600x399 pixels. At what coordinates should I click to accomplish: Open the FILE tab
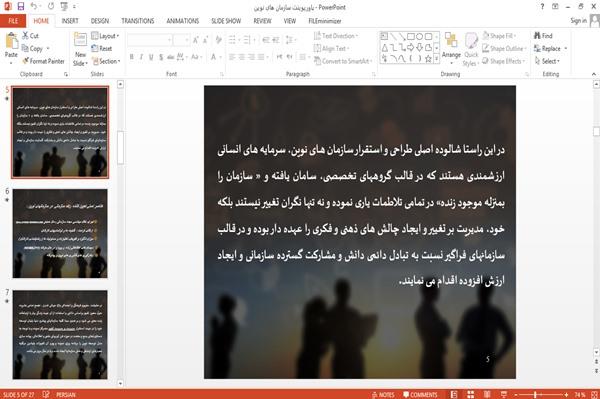(13, 21)
